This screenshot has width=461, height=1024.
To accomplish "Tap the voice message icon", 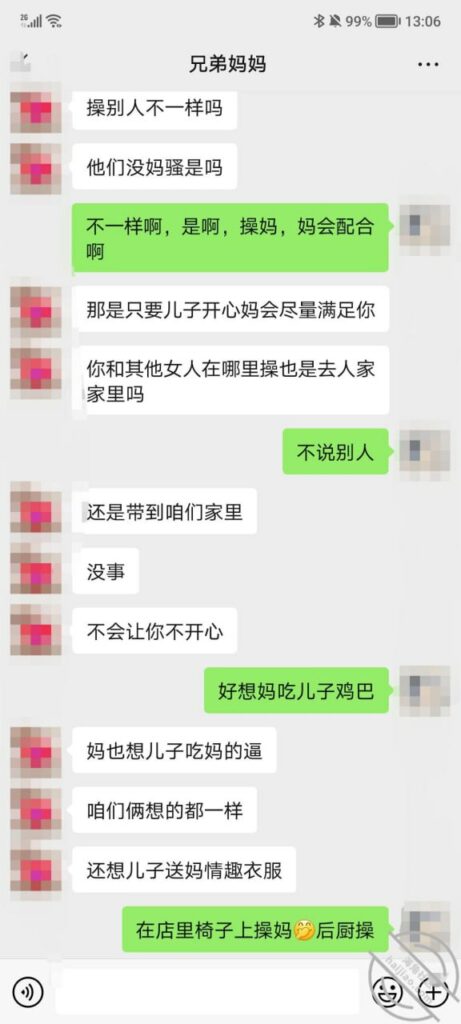I will pos(27,993).
